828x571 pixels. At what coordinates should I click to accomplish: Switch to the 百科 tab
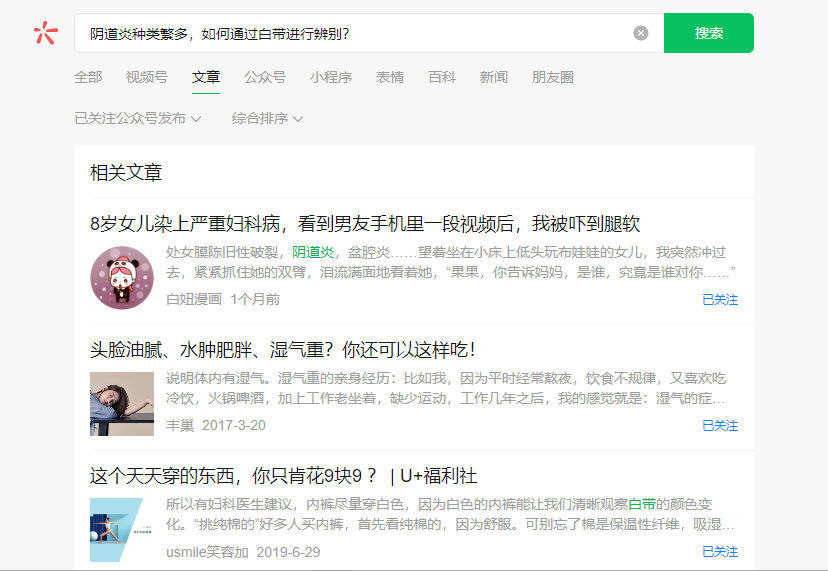pyautogui.click(x=441, y=77)
